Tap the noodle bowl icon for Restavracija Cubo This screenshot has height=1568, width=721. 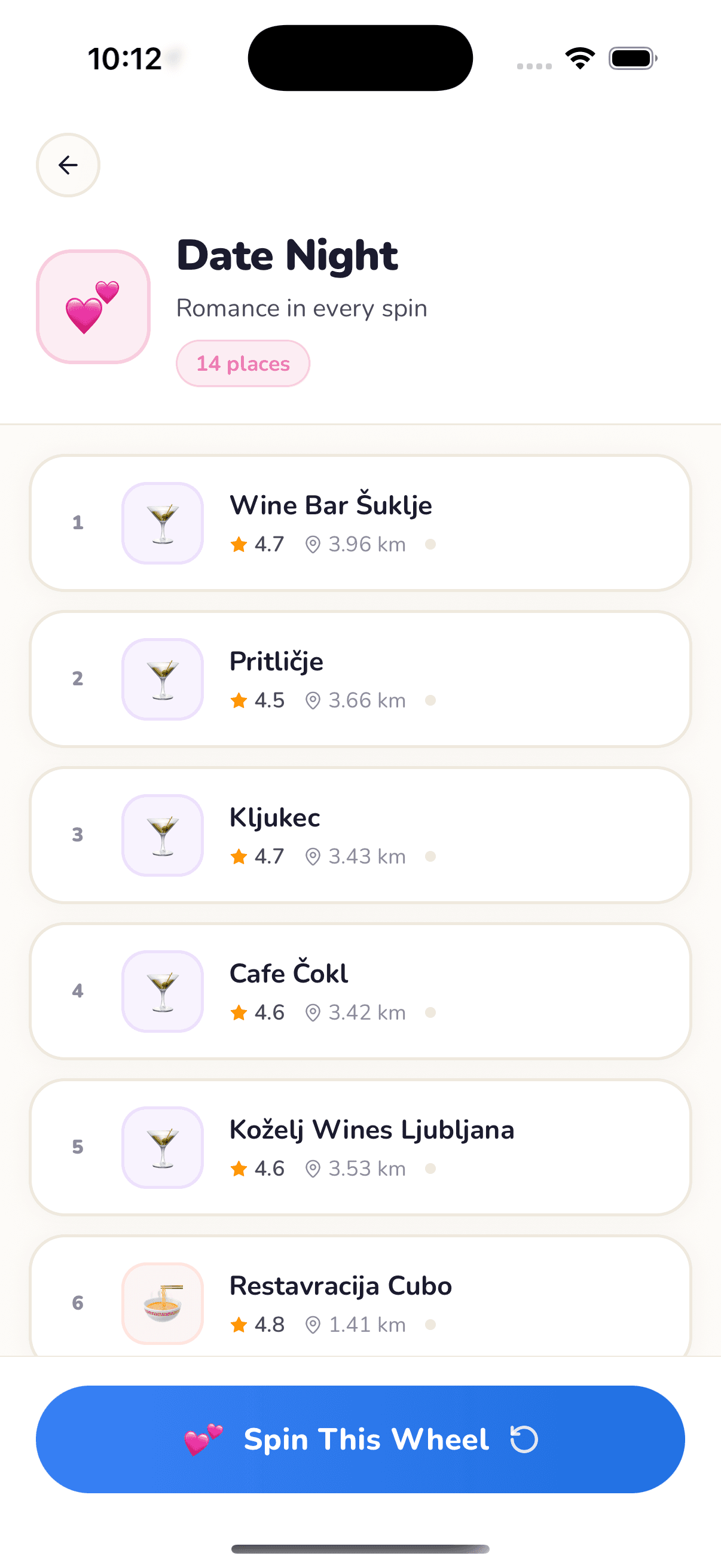coord(163,1303)
